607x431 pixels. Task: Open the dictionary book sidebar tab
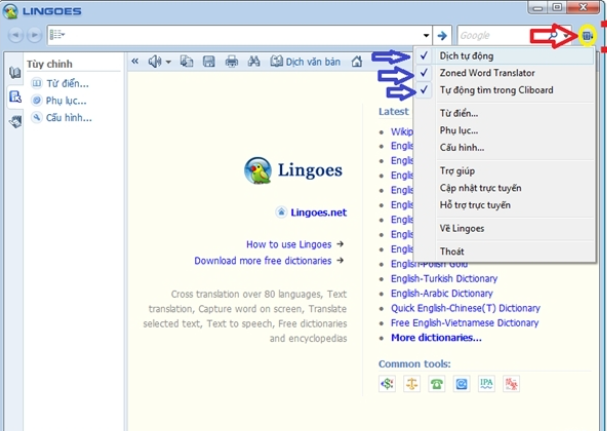(15, 72)
